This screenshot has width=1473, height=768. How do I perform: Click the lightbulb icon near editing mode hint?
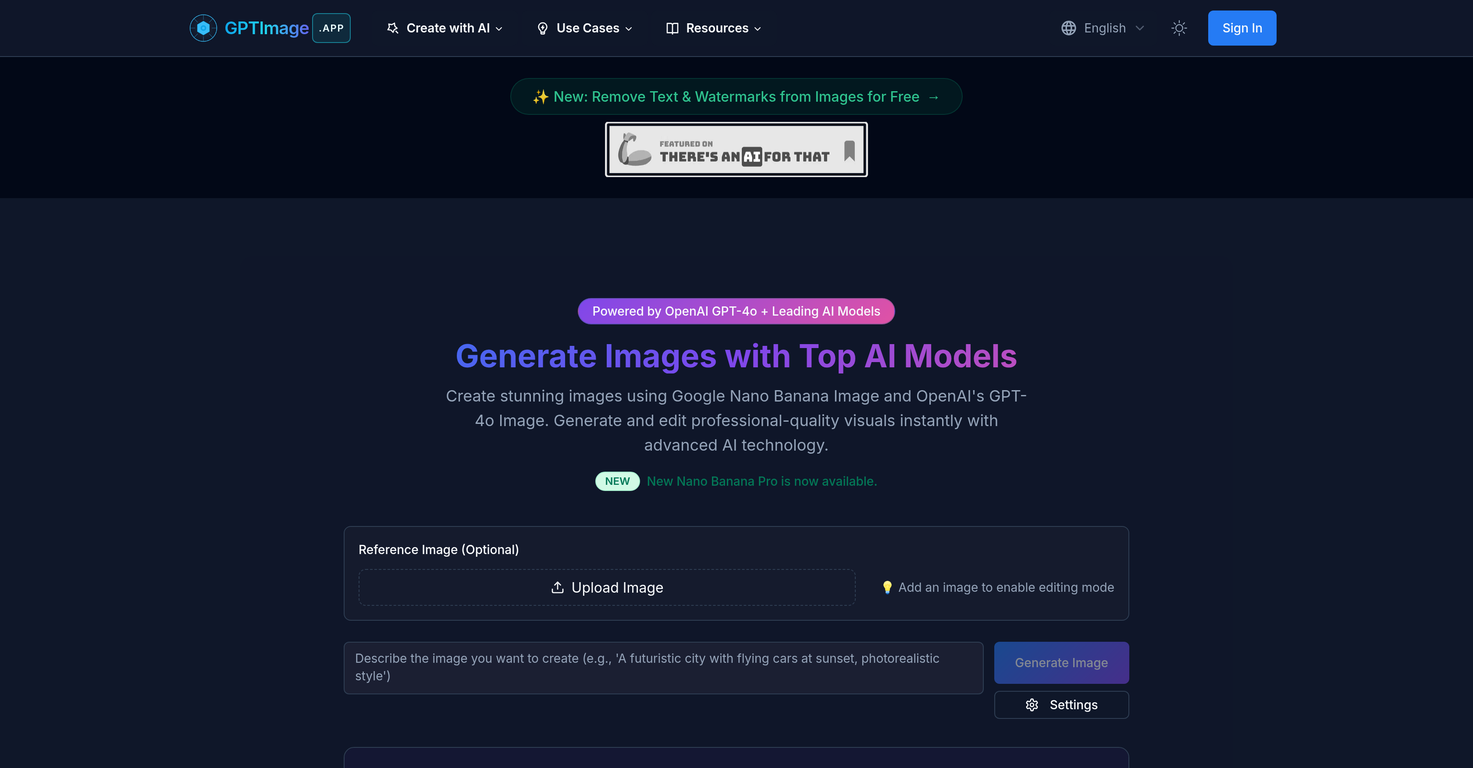pos(888,587)
